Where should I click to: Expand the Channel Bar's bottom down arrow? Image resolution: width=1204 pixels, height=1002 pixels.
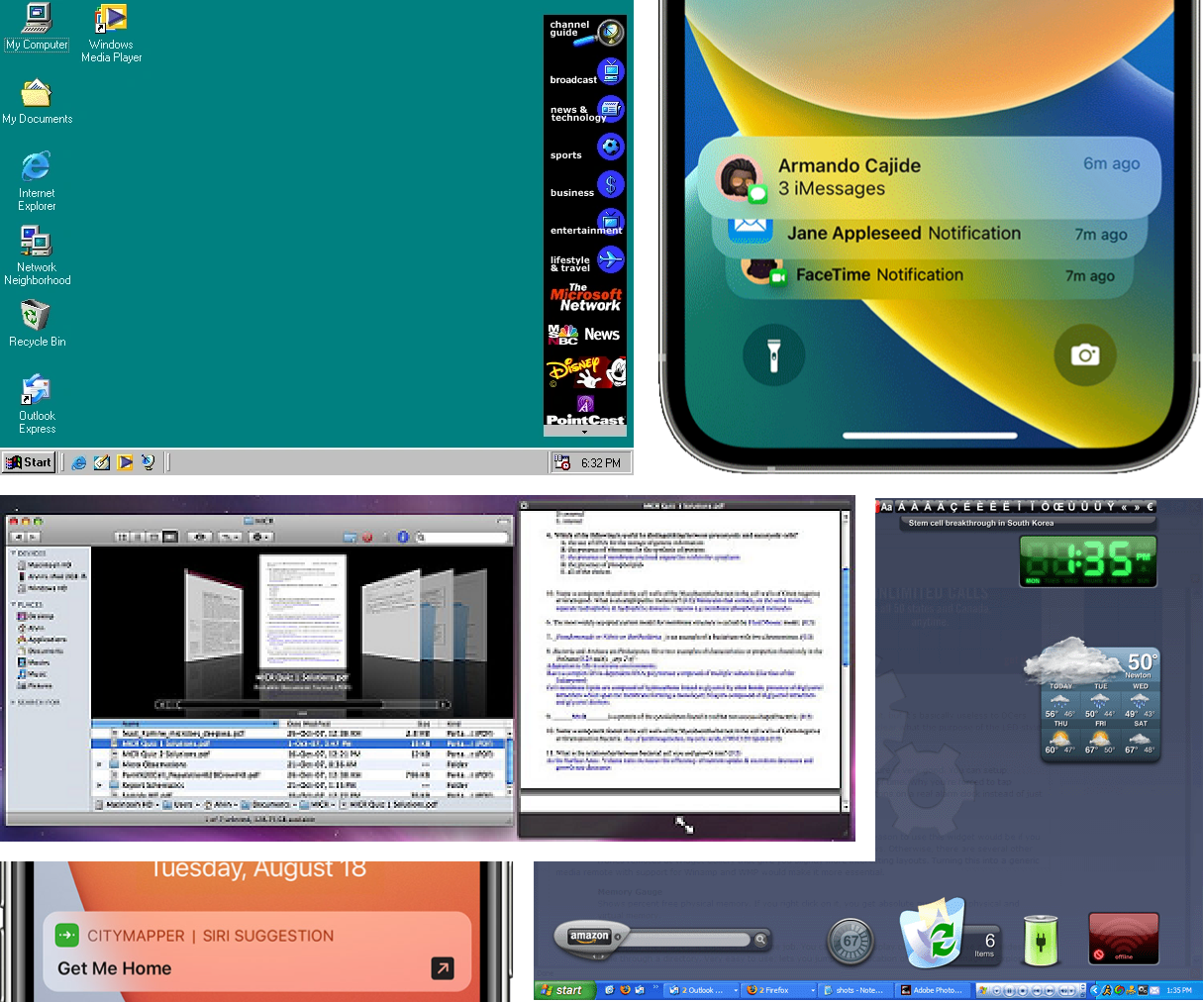pyautogui.click(x=584, y=432)
